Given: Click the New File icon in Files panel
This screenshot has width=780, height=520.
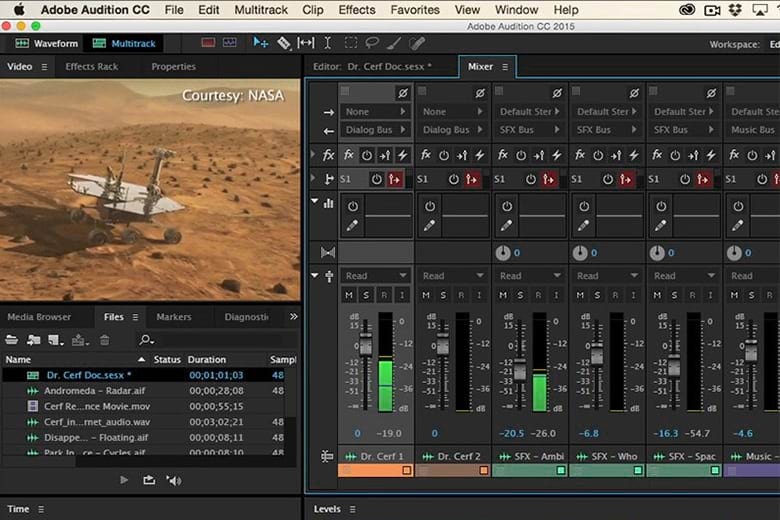Looking at the screenshot, I should 55,340.
